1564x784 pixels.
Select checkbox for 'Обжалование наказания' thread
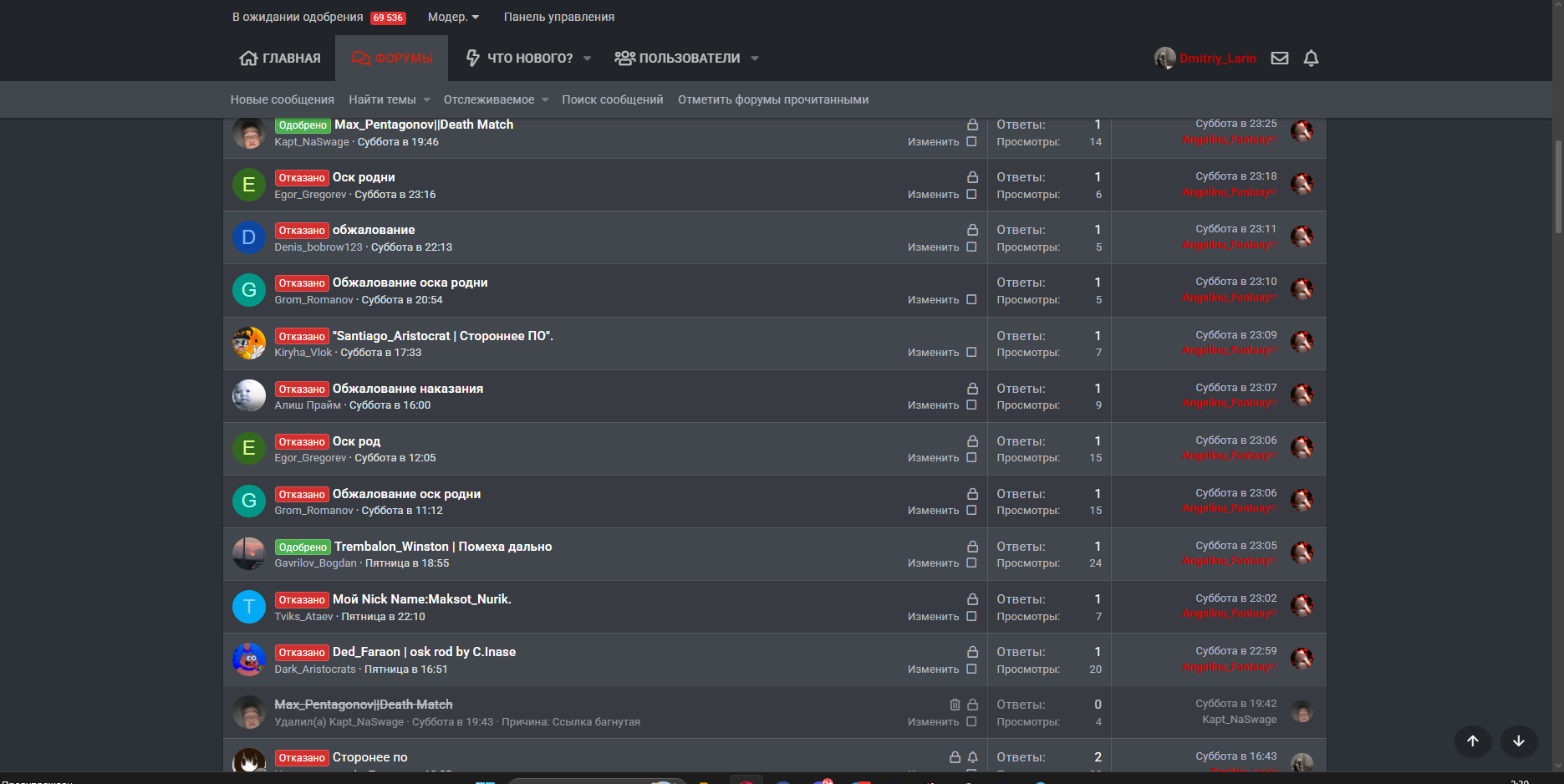click(x=971, y=405)
